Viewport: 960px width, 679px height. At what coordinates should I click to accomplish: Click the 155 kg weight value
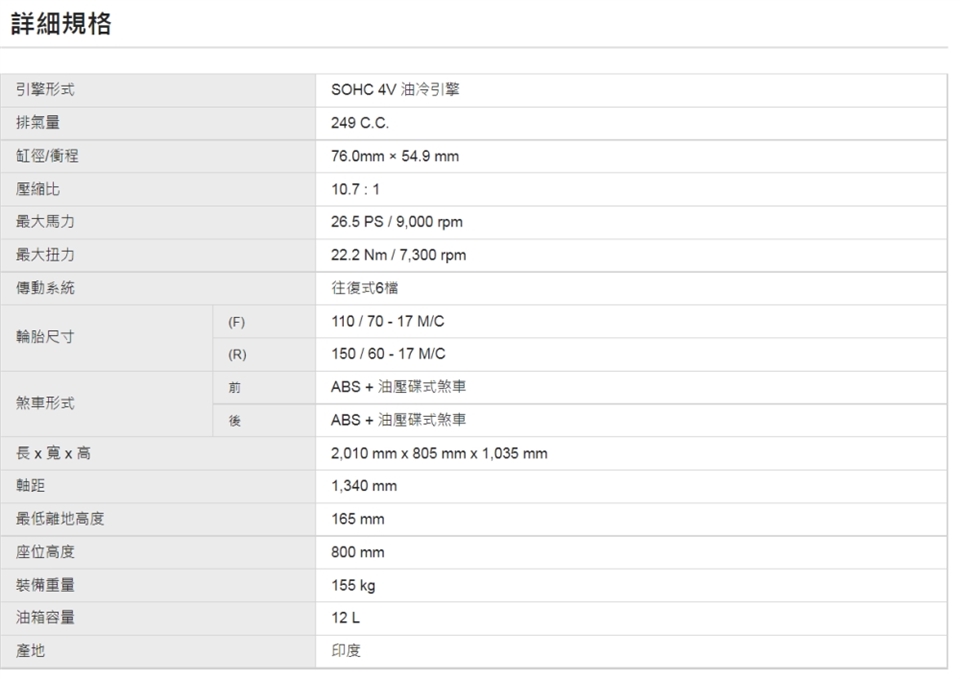tap(353, 585)
